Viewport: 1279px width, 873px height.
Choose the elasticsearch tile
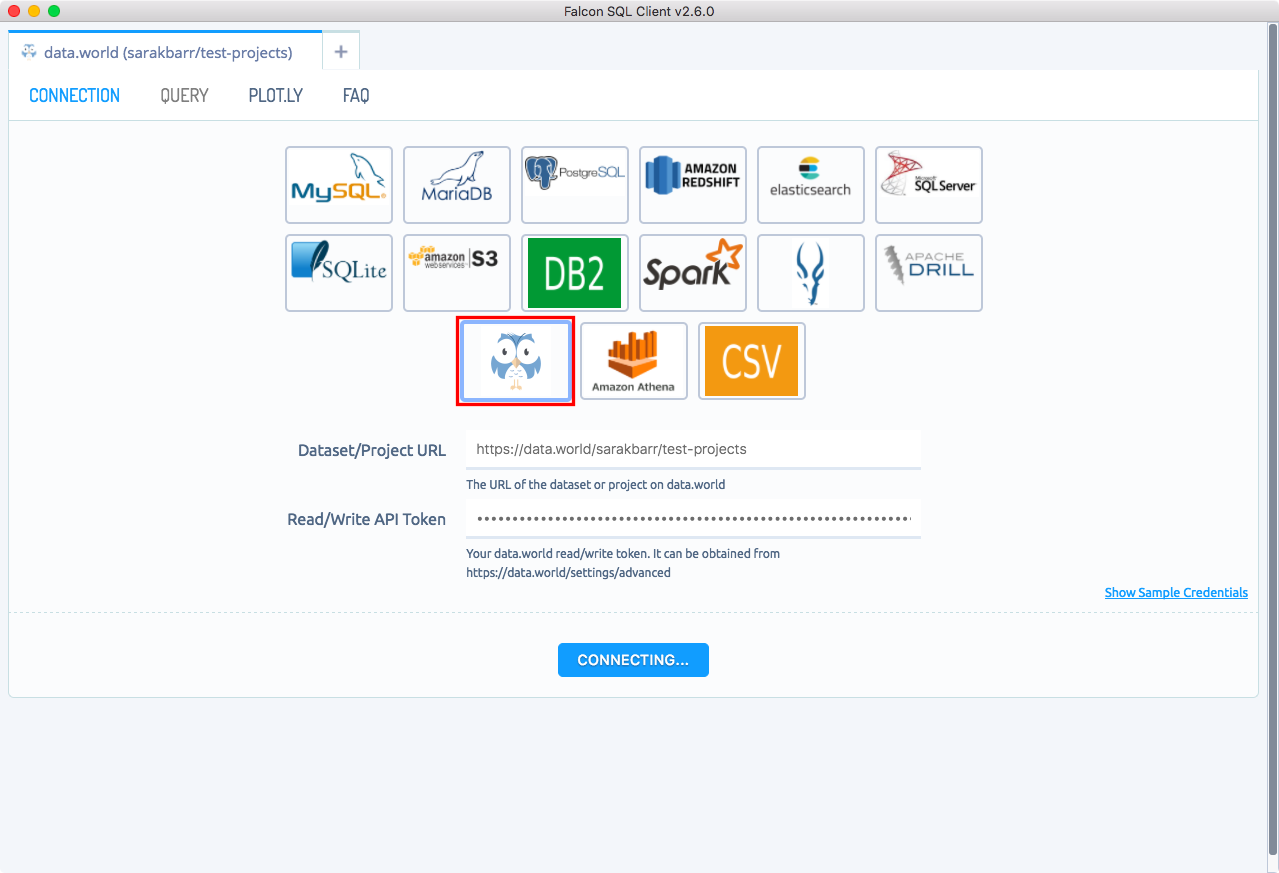811,185
